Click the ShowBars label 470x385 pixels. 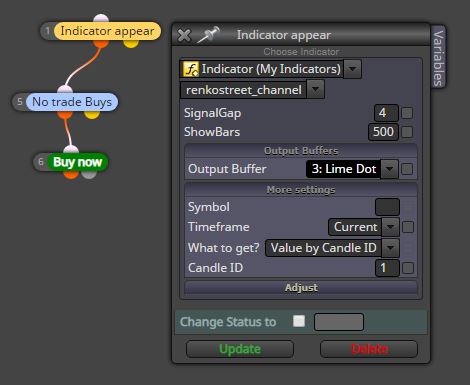(x=212, y=132)
